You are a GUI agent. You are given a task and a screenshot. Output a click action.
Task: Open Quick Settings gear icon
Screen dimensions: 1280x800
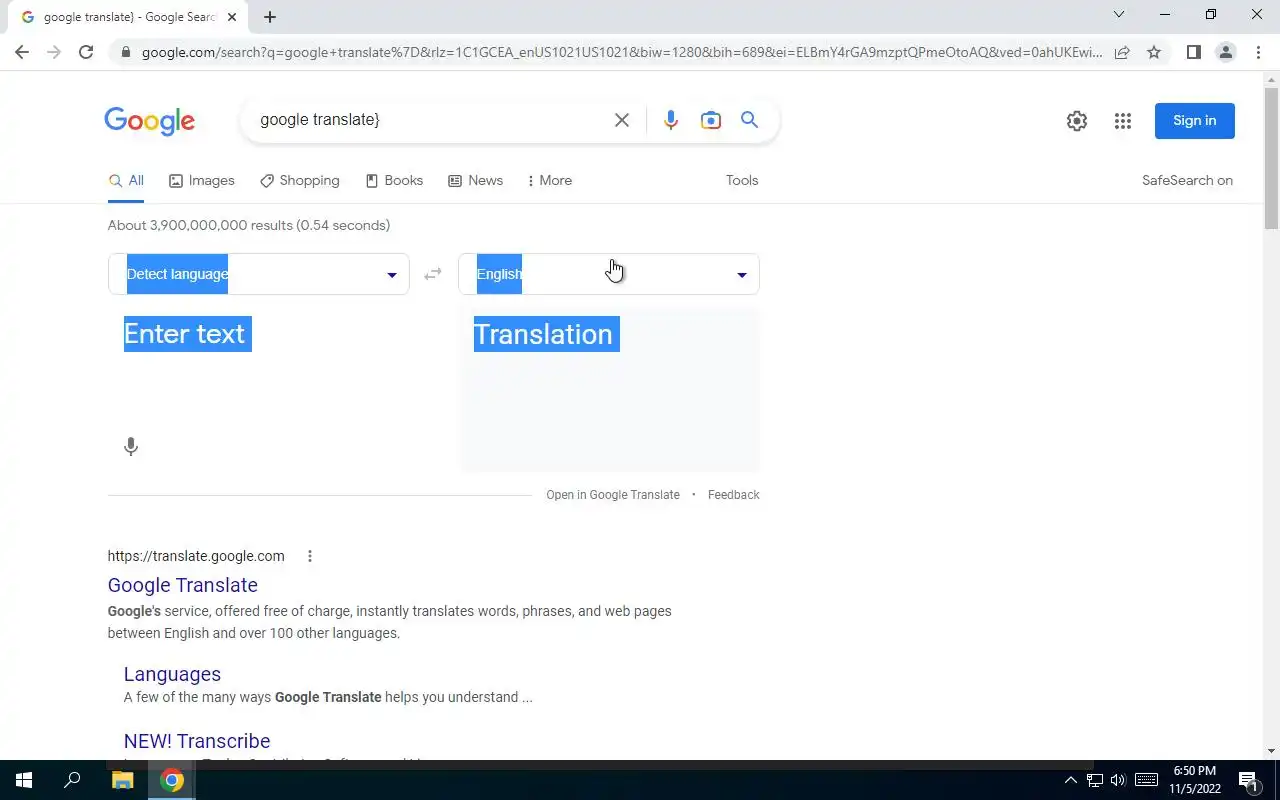coord(1077,121)
